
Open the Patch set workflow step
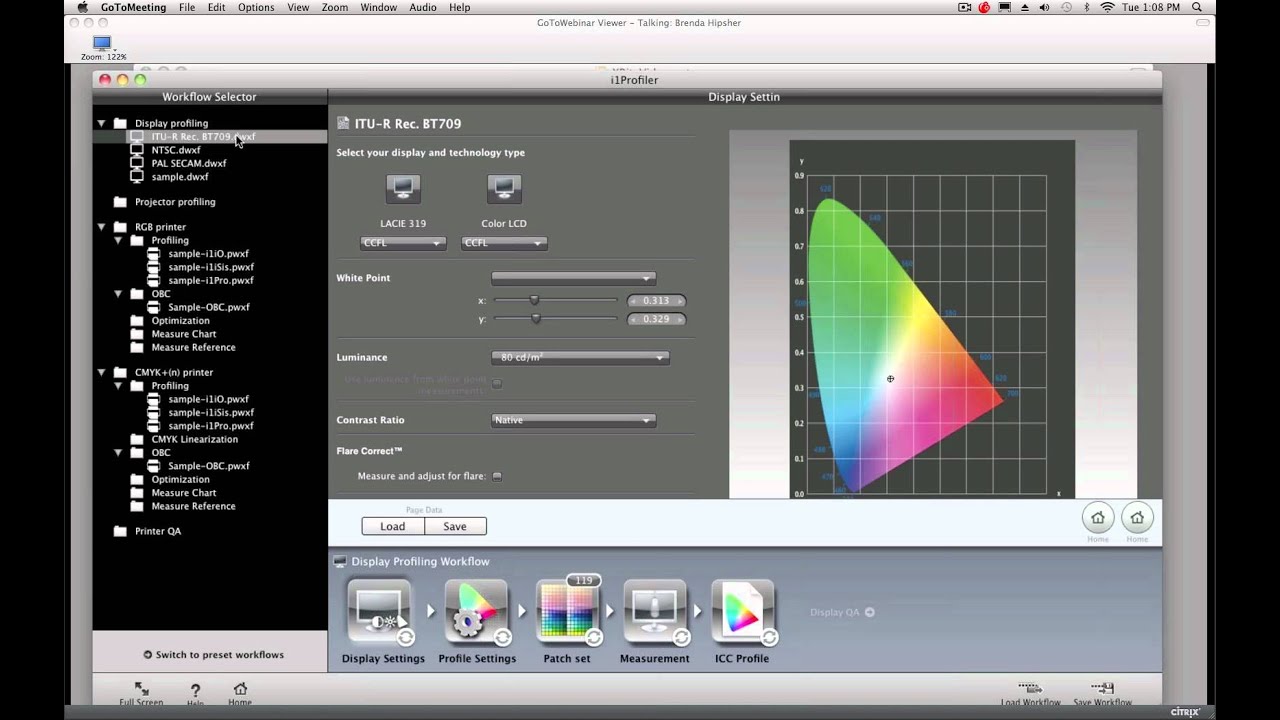tap(567, 611)
